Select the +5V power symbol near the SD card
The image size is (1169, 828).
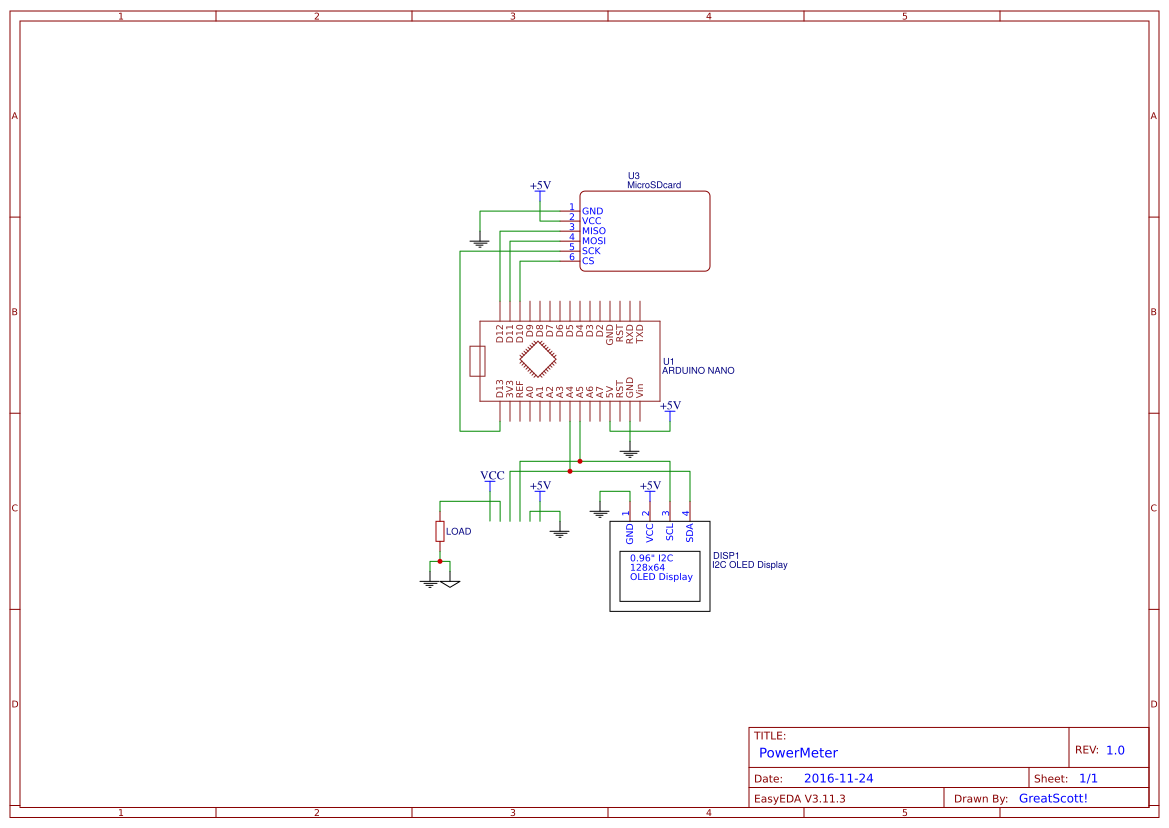pyautogui.click(x=539, y=186)
